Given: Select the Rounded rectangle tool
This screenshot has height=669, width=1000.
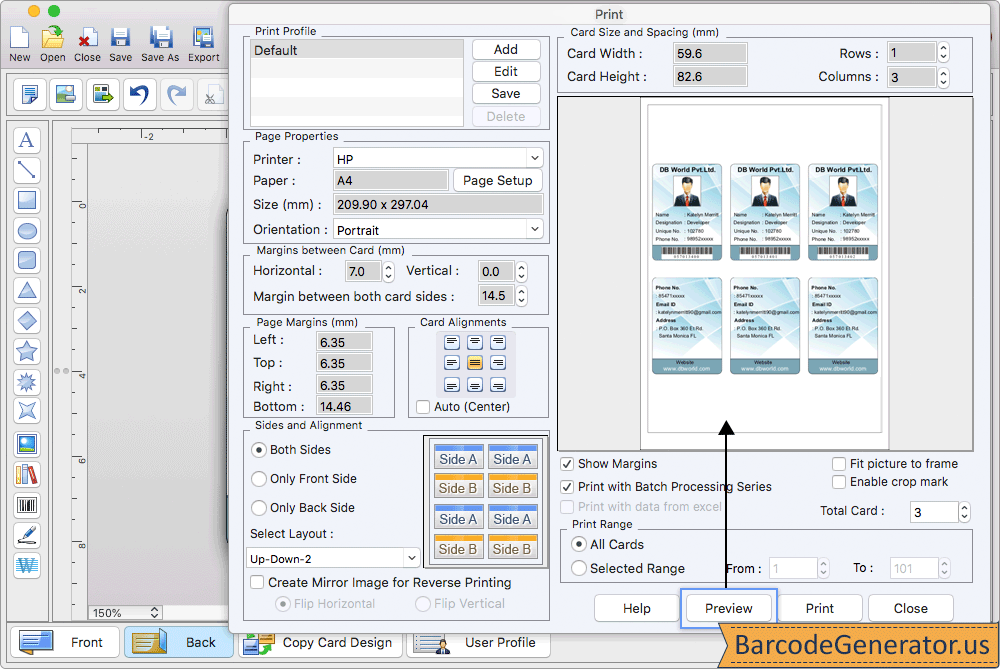Looking at the screenshot, I should (x=27, y=260).
